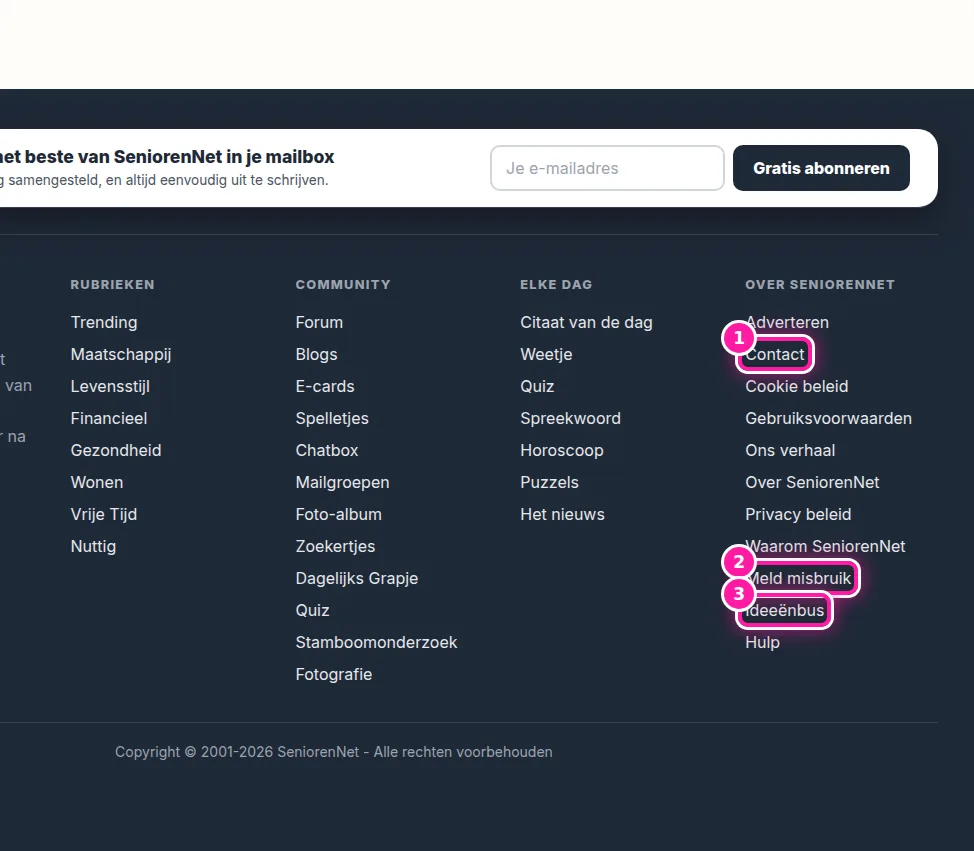Open the Gebruiksvoorwaarden link
Viewport: 974px width, 851px height.
point(828,419)
